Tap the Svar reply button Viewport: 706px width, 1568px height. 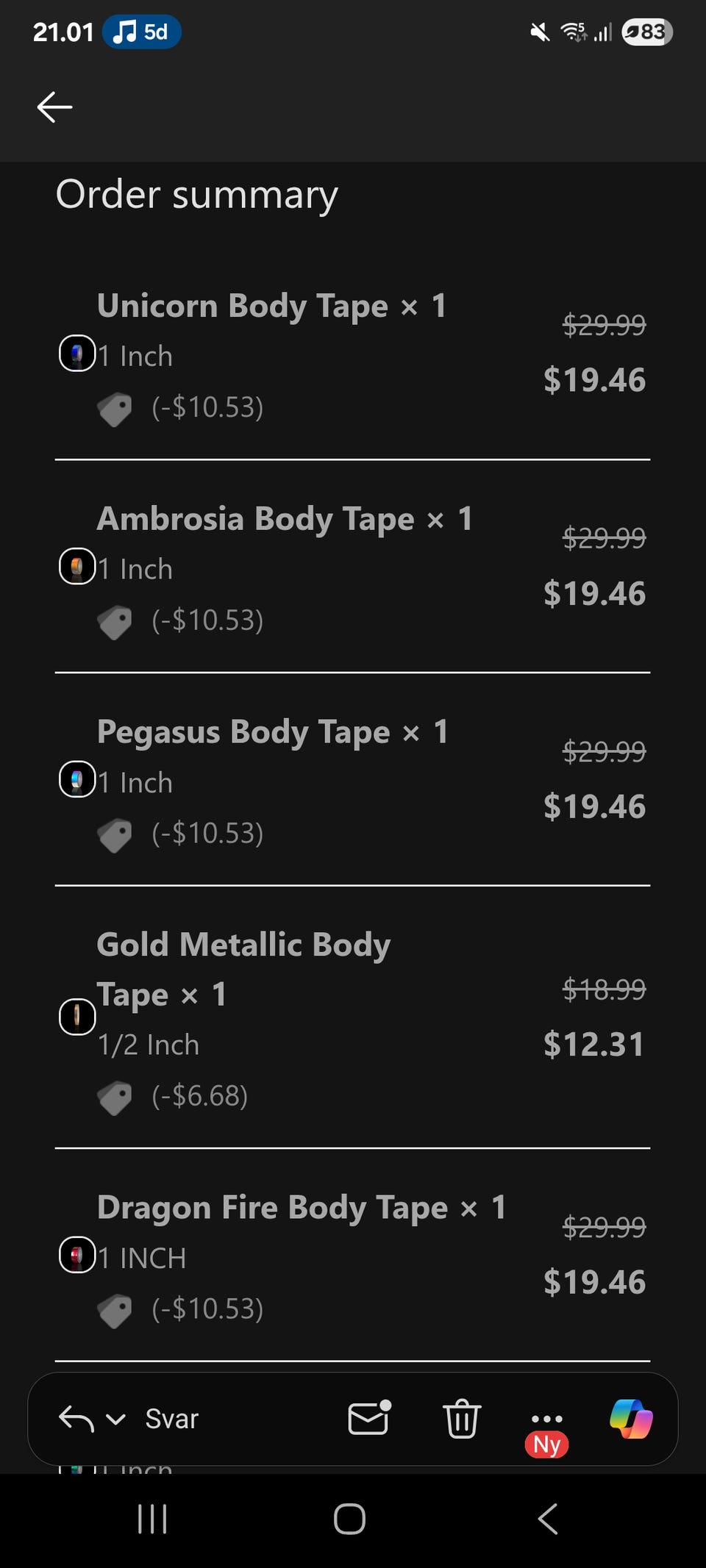(x=171, y=1419)
